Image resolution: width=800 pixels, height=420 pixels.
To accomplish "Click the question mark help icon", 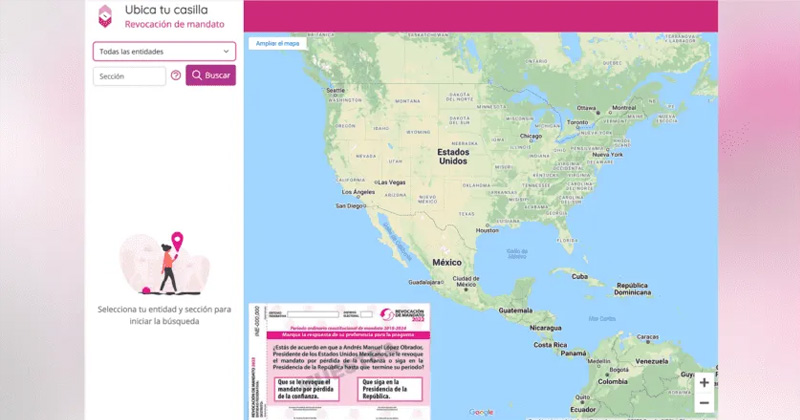I will 176,76.
